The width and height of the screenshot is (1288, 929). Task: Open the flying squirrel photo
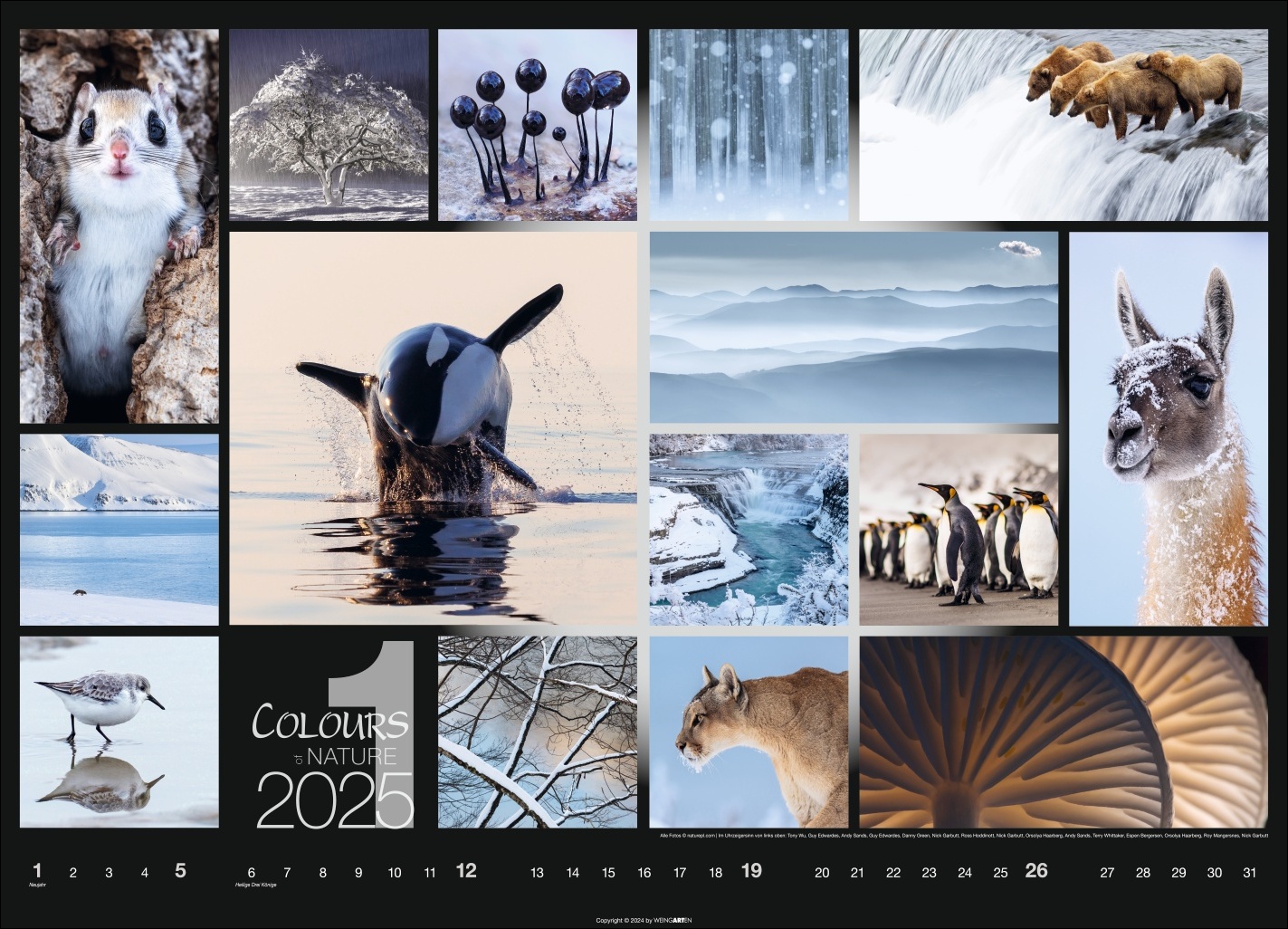click(119, 226)
